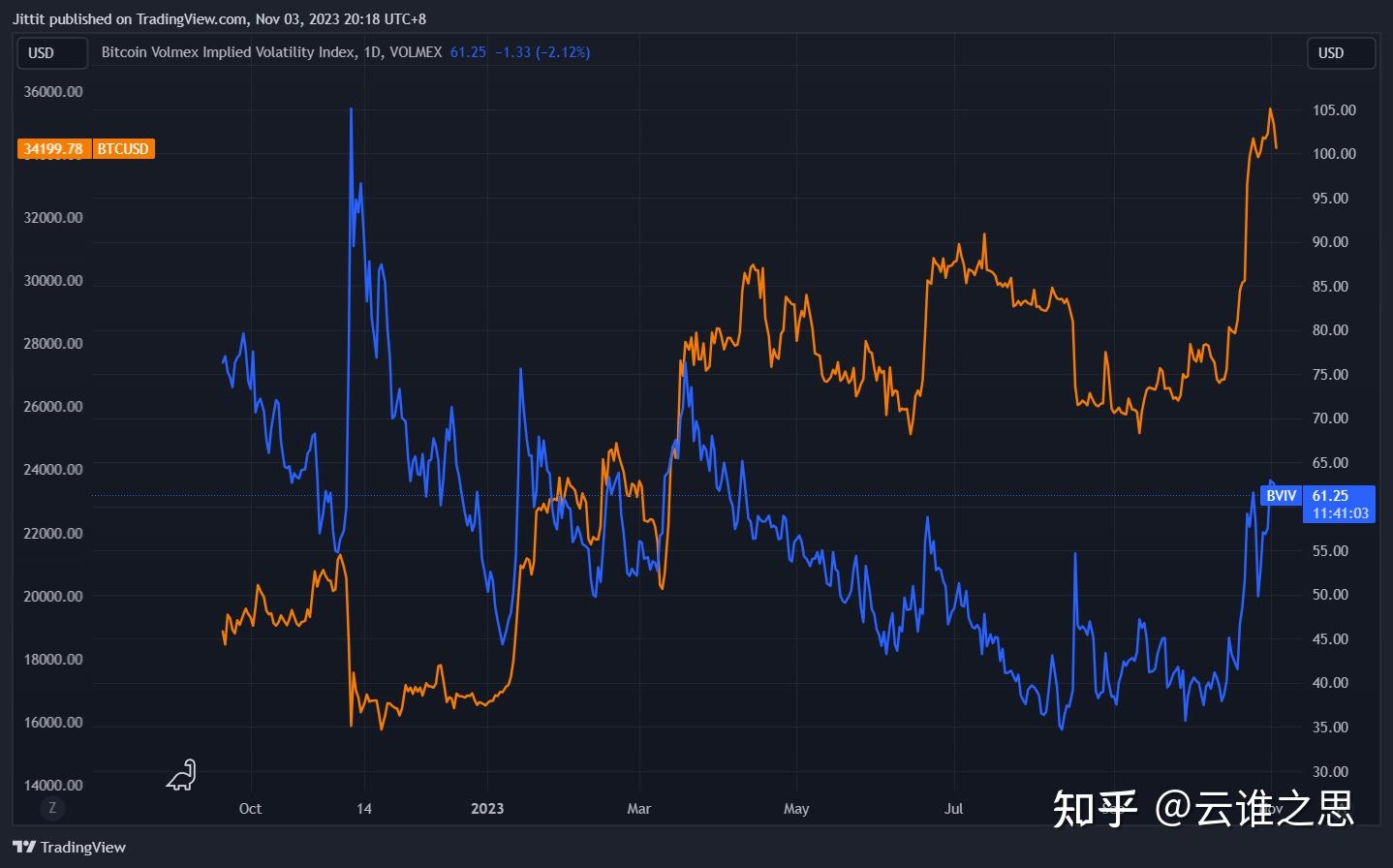Select the 1D interval label in legend
The image size is (1393, 868).
tap(373, 52)
